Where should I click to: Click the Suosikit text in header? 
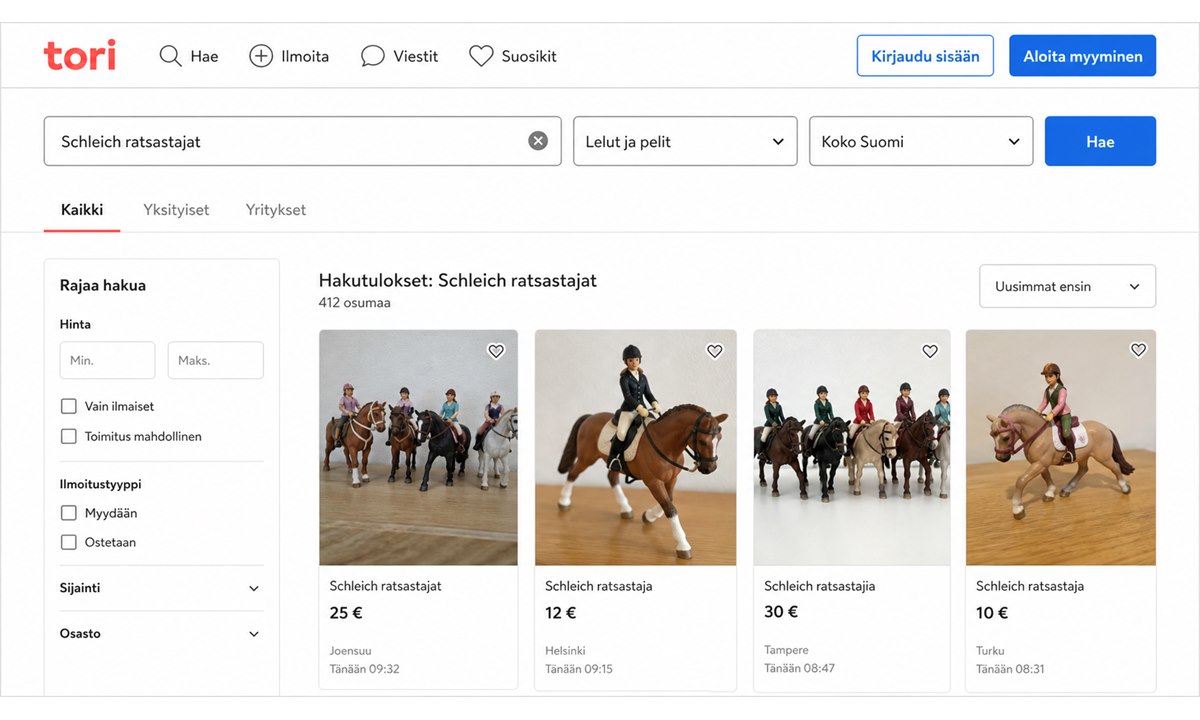click(529, 56)
